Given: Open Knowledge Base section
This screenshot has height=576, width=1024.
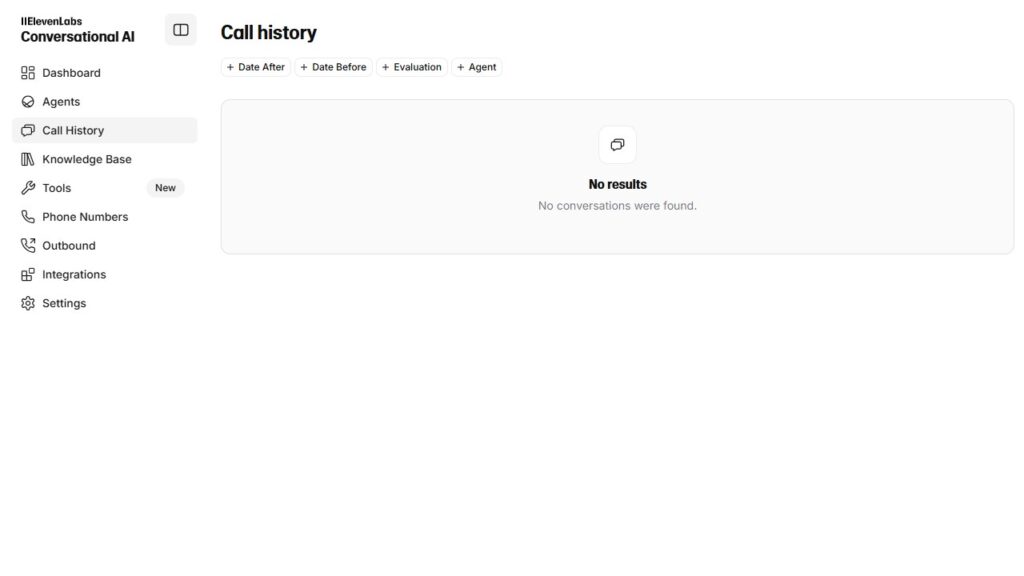Looking at the screenshot, I should pos(104,159).
